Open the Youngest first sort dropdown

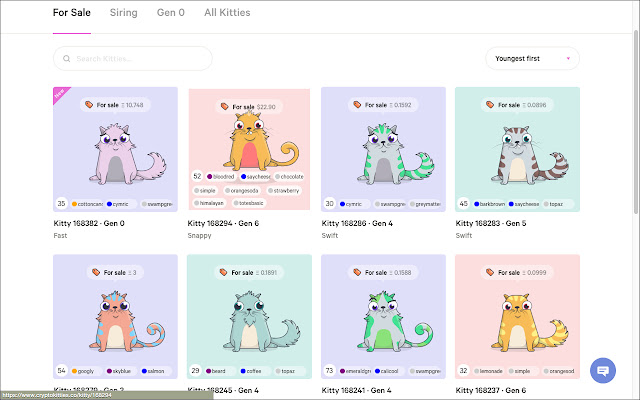532,58
